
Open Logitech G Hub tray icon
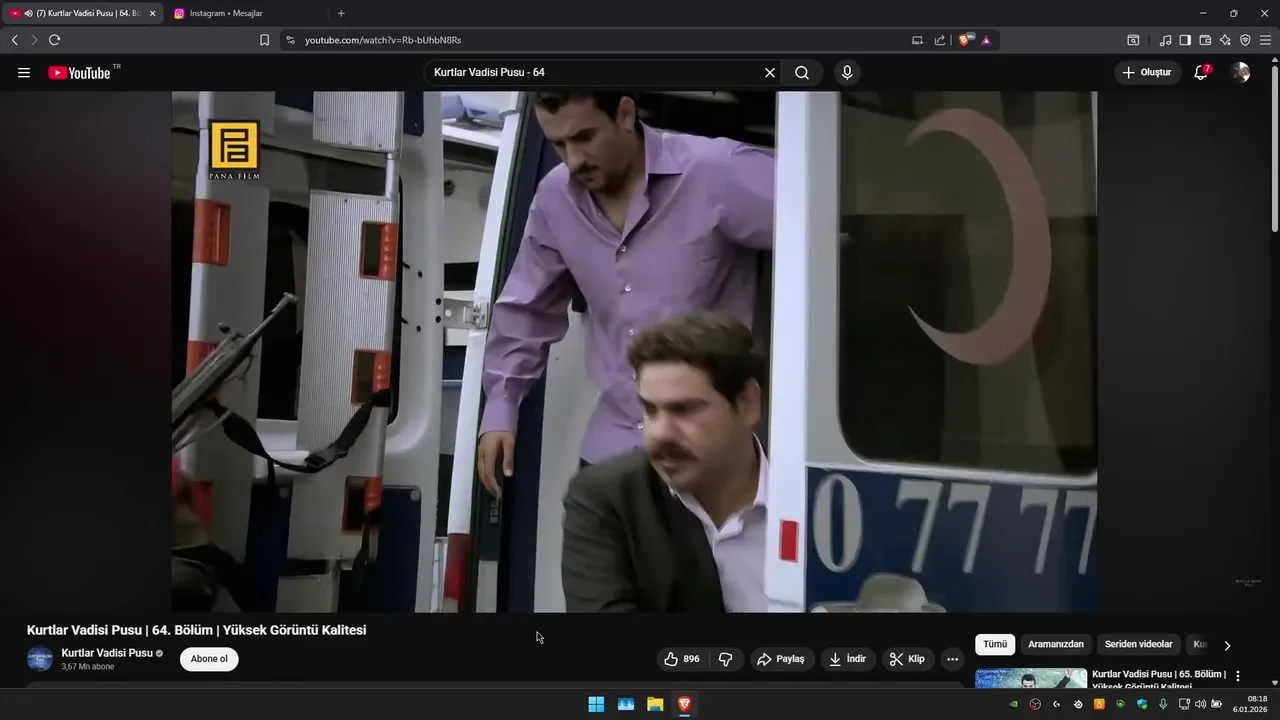(1056, 704)
